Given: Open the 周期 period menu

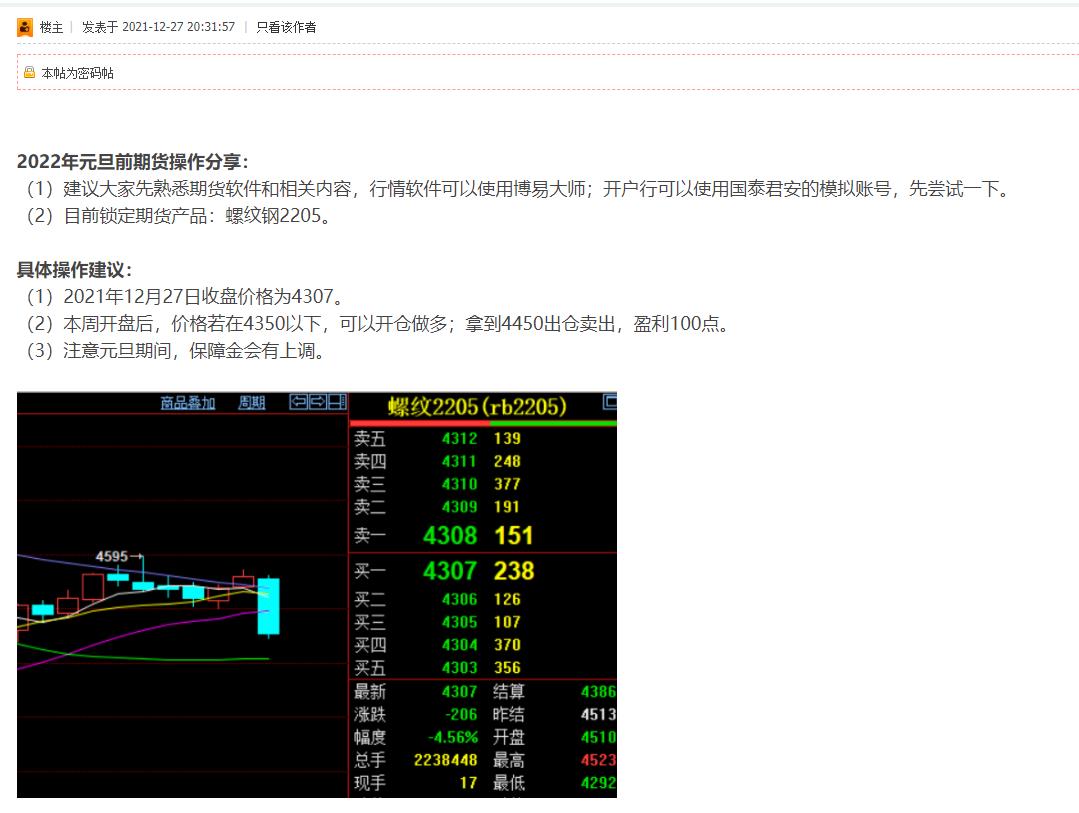Looking at the screenshot, I should point(252,403).
